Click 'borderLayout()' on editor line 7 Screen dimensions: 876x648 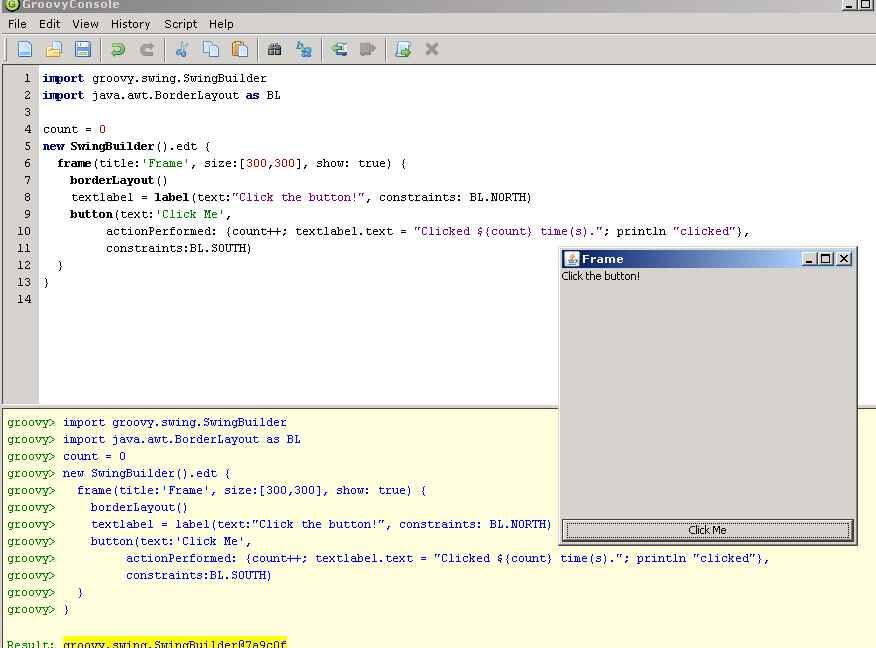coord(118,180)
